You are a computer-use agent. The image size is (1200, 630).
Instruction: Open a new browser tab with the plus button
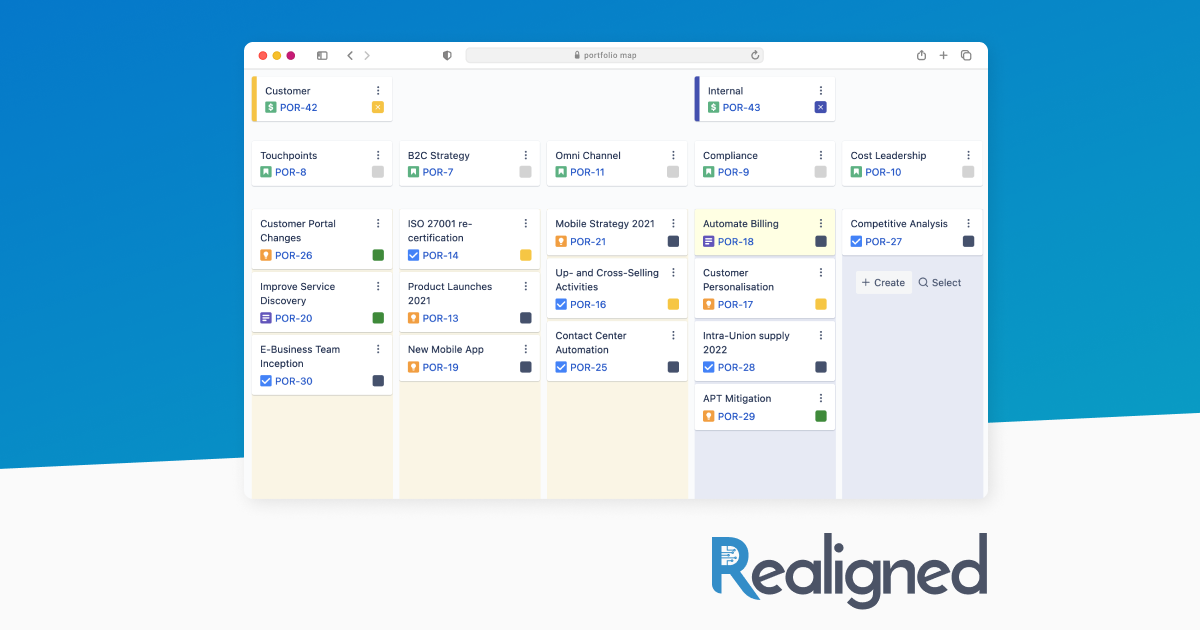pyautogui.click(x=943, y=55)
